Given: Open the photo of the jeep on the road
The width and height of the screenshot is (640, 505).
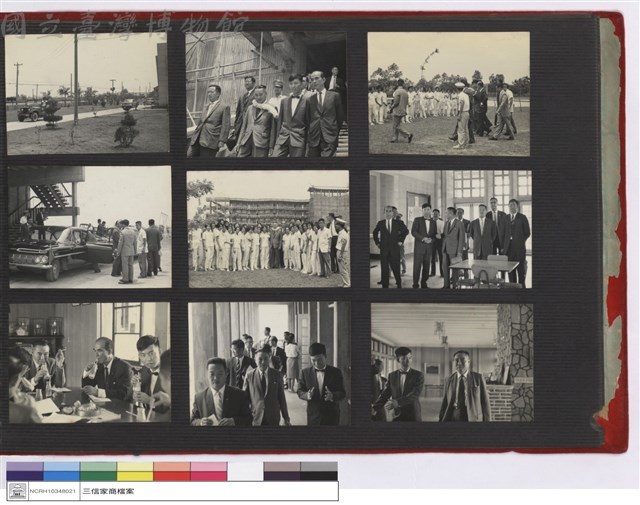Looking at the screenshot, I should point(87,93).
